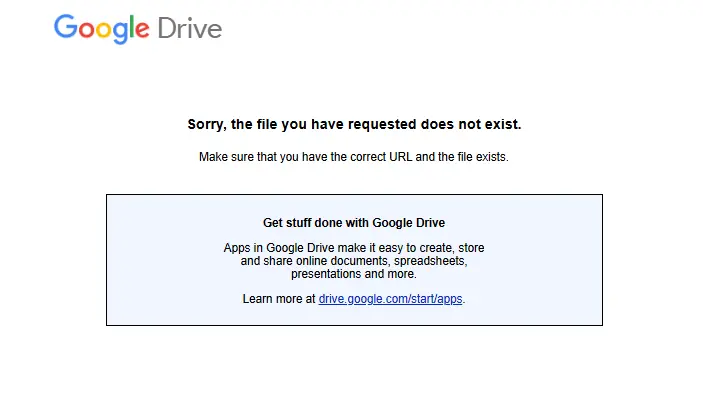The image size is (703, 414).
Task: Click the word "requested" in bold heading
Action: click(x=382, y=125)
